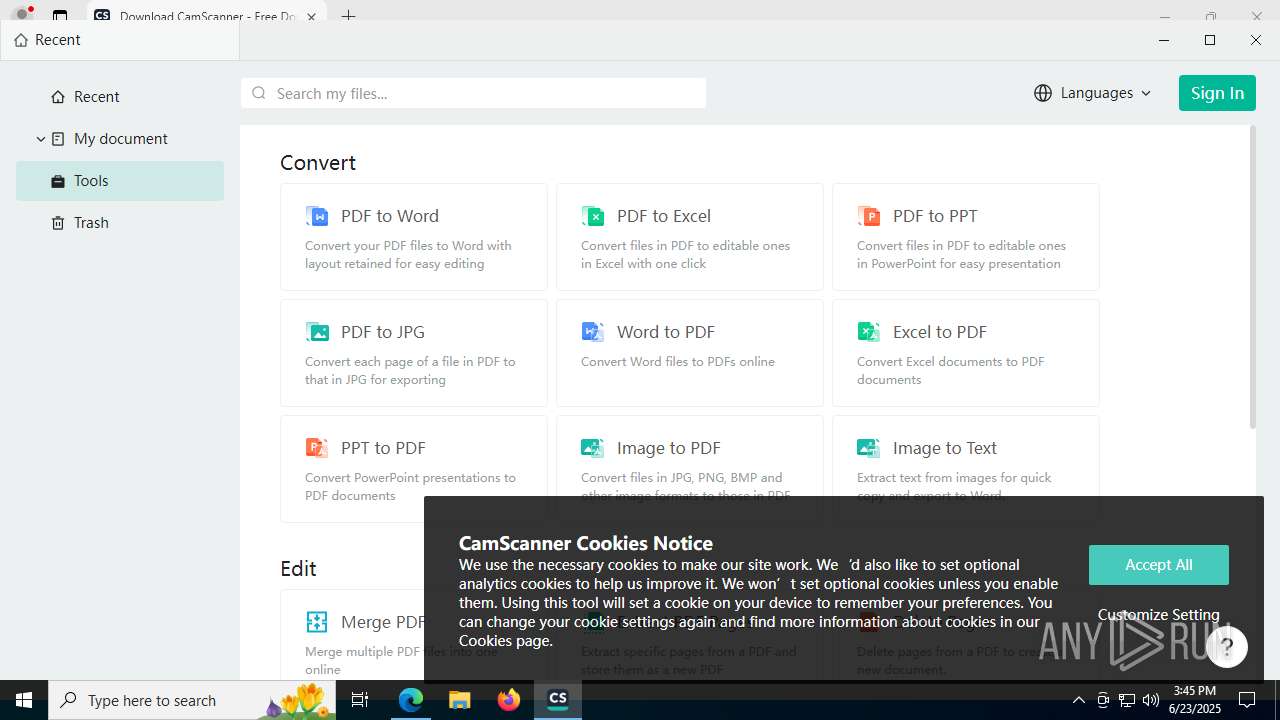Open the Excel to PDF converter icon
This screenshot has width=1280, height=720.
(869, 332)
